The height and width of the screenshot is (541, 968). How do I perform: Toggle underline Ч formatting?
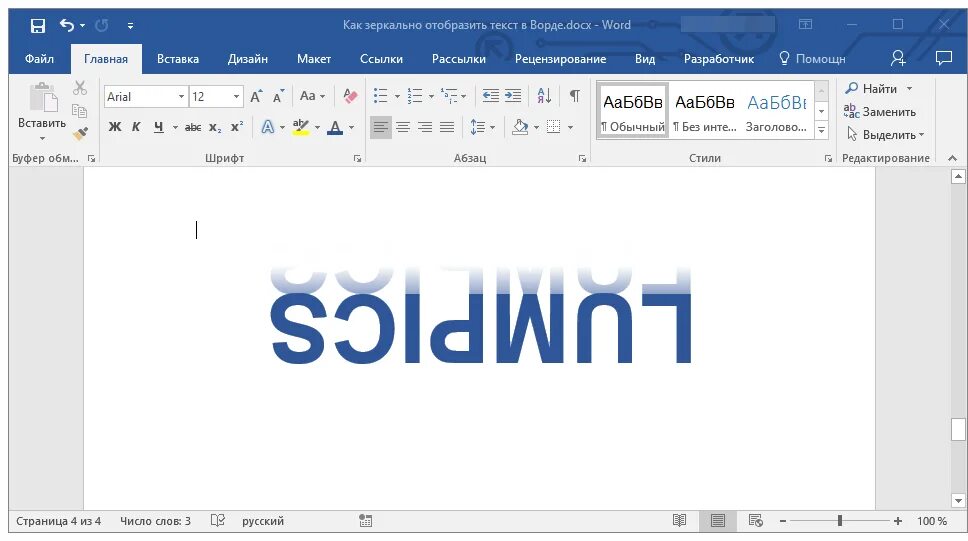tap(159, 127)
